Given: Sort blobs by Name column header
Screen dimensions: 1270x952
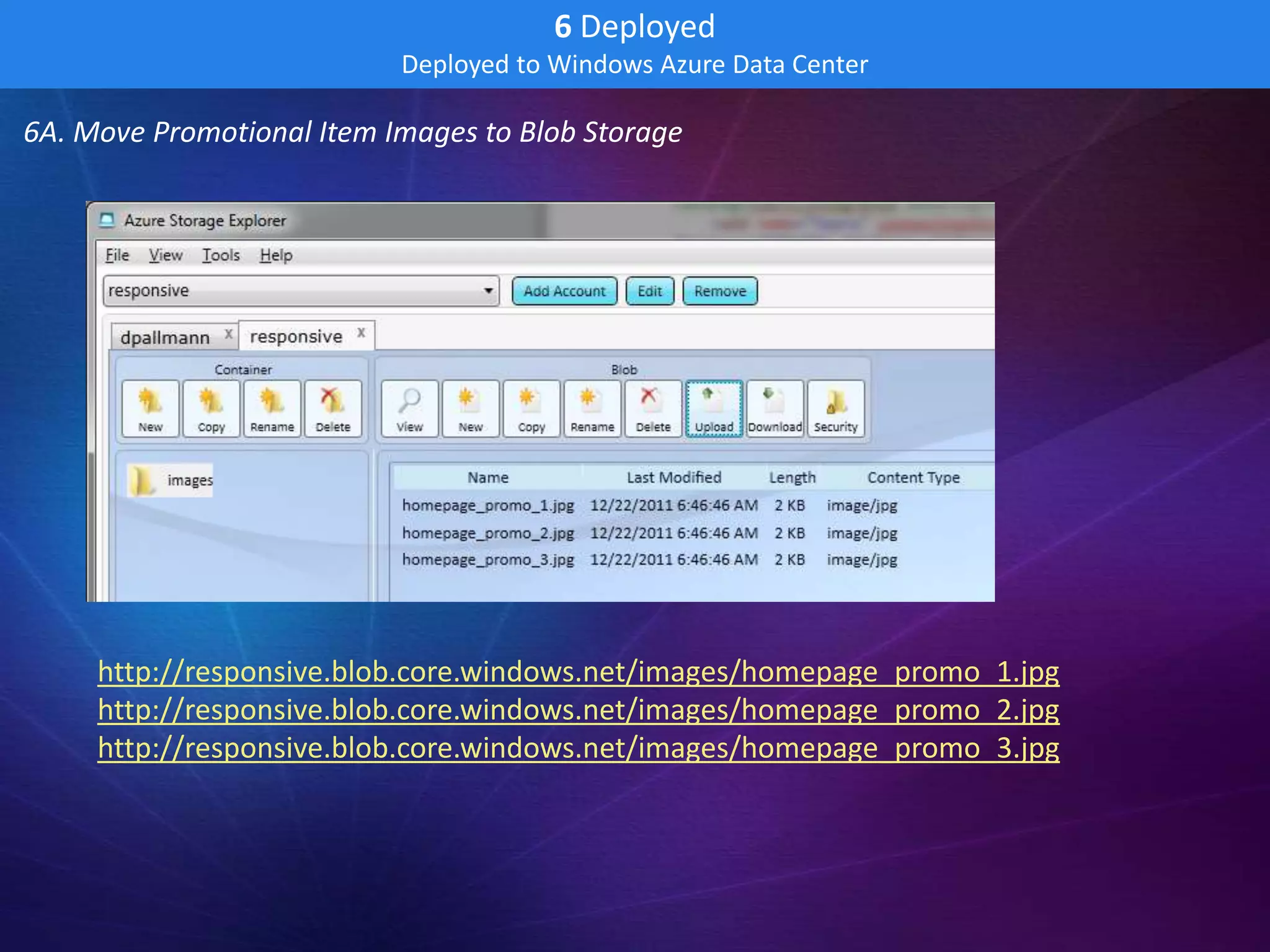Looking at the screenshot, I should pos(488,477).
